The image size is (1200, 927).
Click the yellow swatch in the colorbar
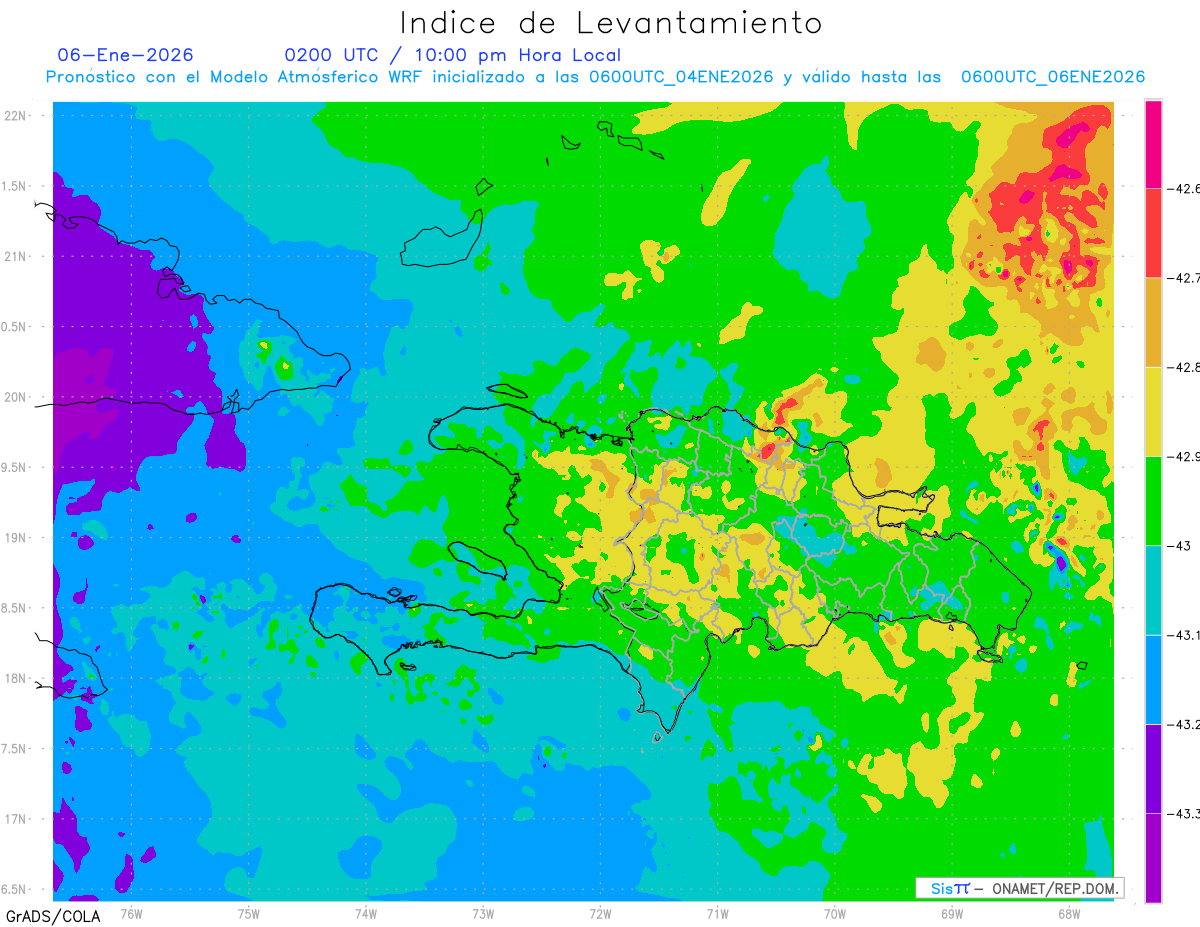click(1153, 411)
